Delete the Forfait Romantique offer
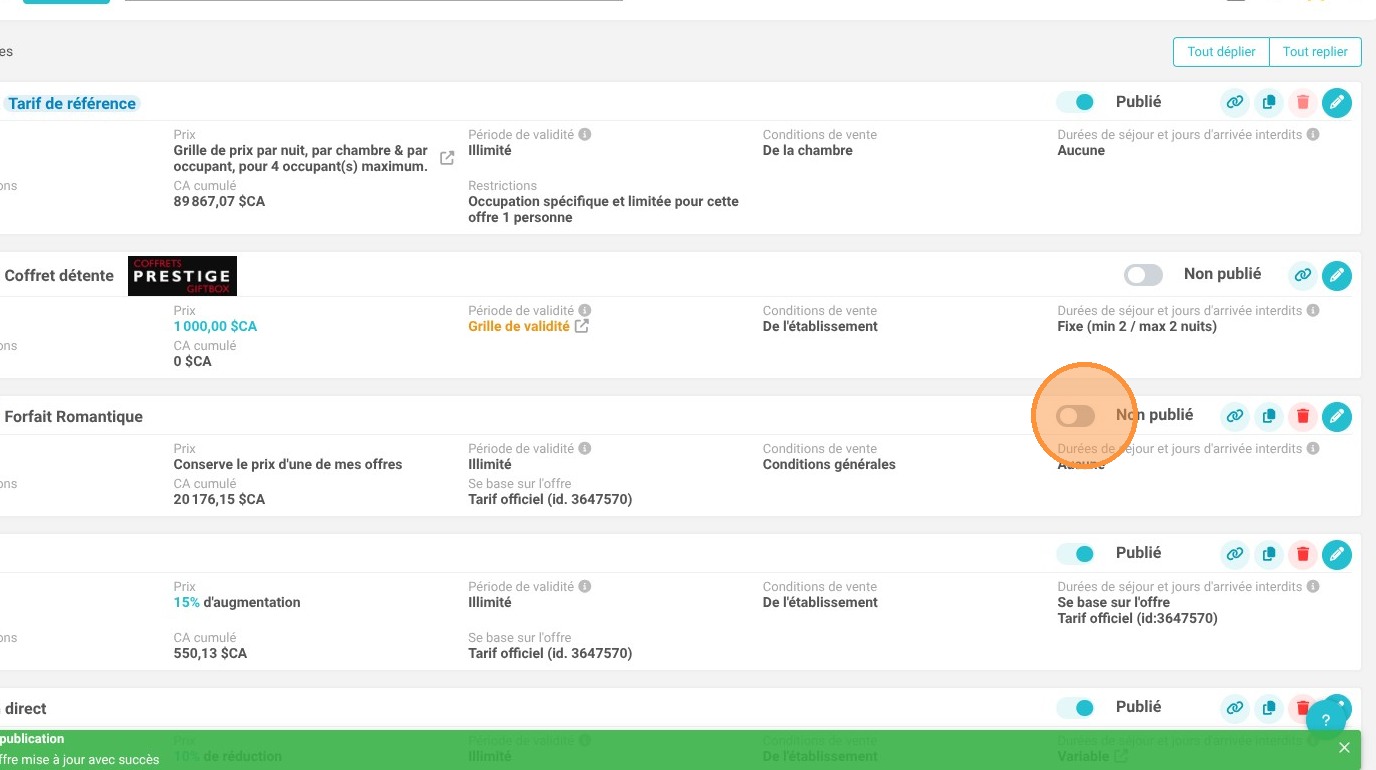Image resolution: width=1376 pixels, height=770 pixels. point(1302,416)
